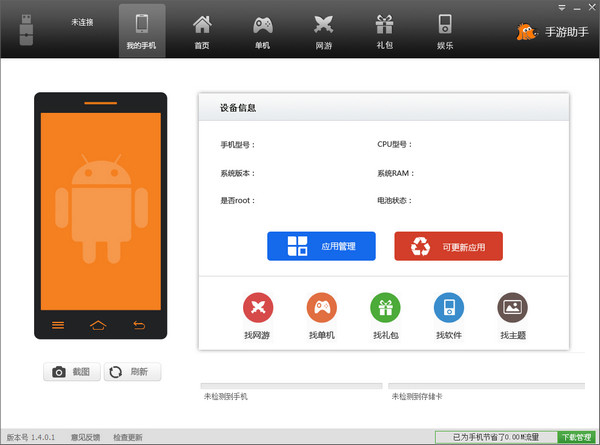Click the 截图 screenshot button
The height and width of the screenshot is (445, 600).
(x=72, y=372)
